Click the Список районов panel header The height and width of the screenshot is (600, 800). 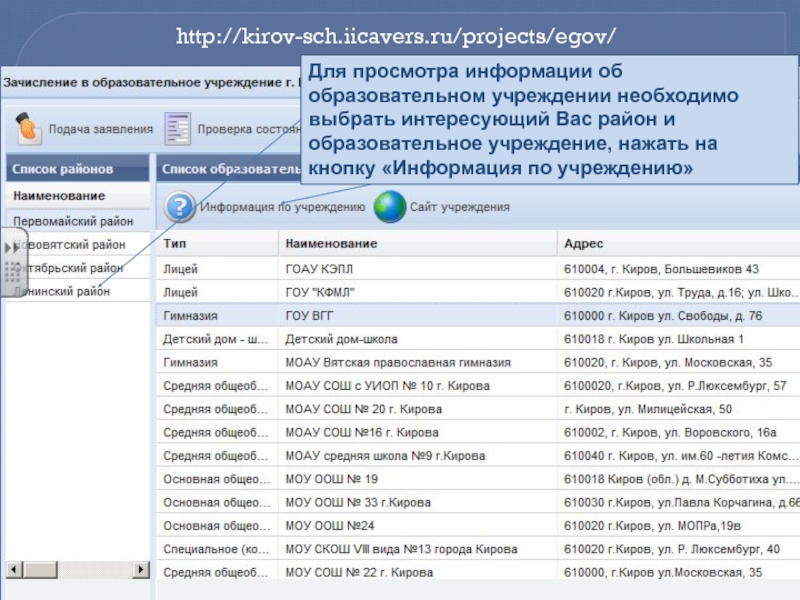[x=78, y=169]
